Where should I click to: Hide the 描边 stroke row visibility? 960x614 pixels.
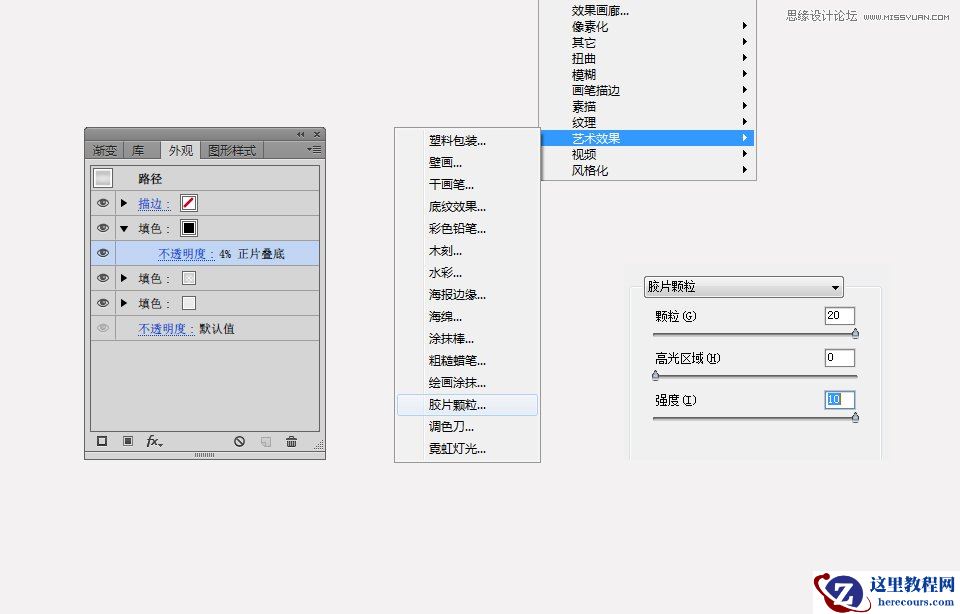click(x=102, y=203)
